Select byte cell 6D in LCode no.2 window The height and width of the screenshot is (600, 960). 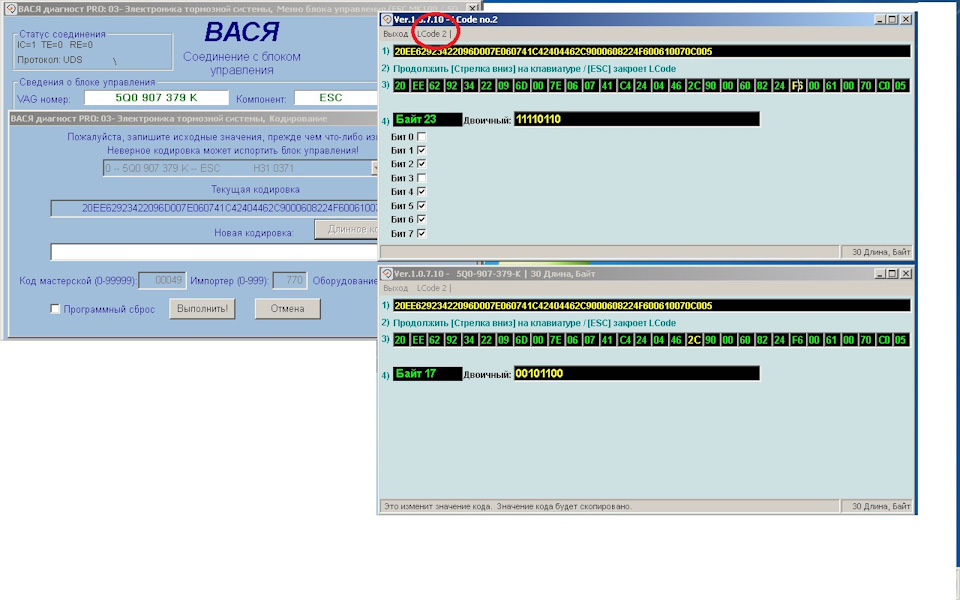pos(521,86)
